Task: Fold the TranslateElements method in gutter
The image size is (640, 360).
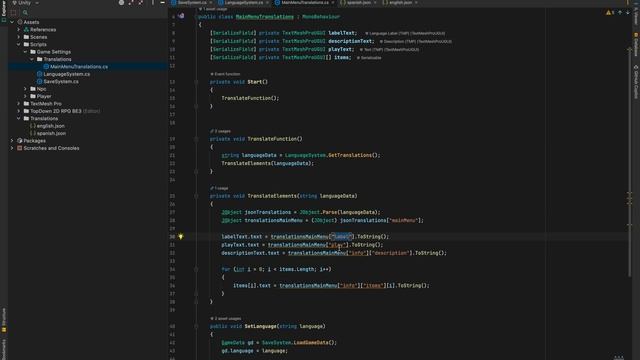Action: click(x=196, y=196)
